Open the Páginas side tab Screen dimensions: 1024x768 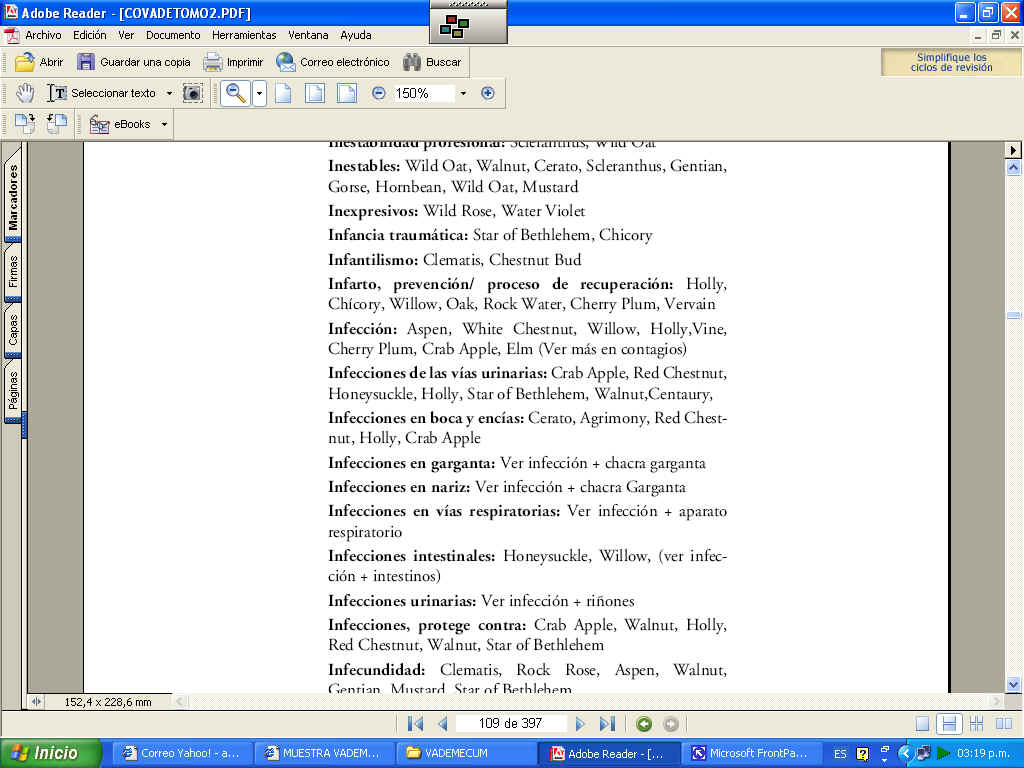tap(13, 391)
